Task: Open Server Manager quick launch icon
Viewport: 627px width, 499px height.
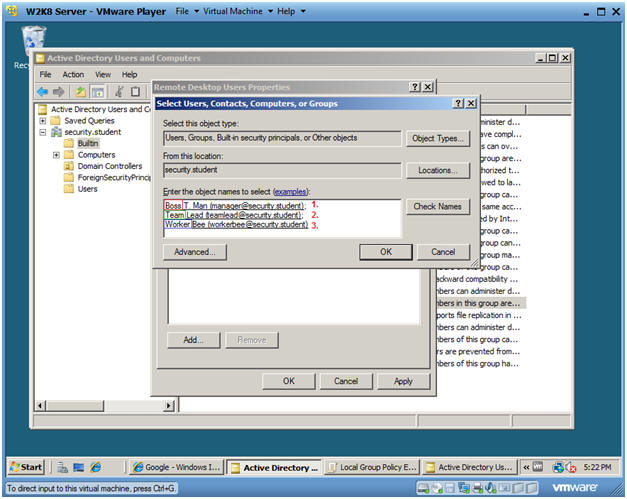Action: [x=63, y=467]
